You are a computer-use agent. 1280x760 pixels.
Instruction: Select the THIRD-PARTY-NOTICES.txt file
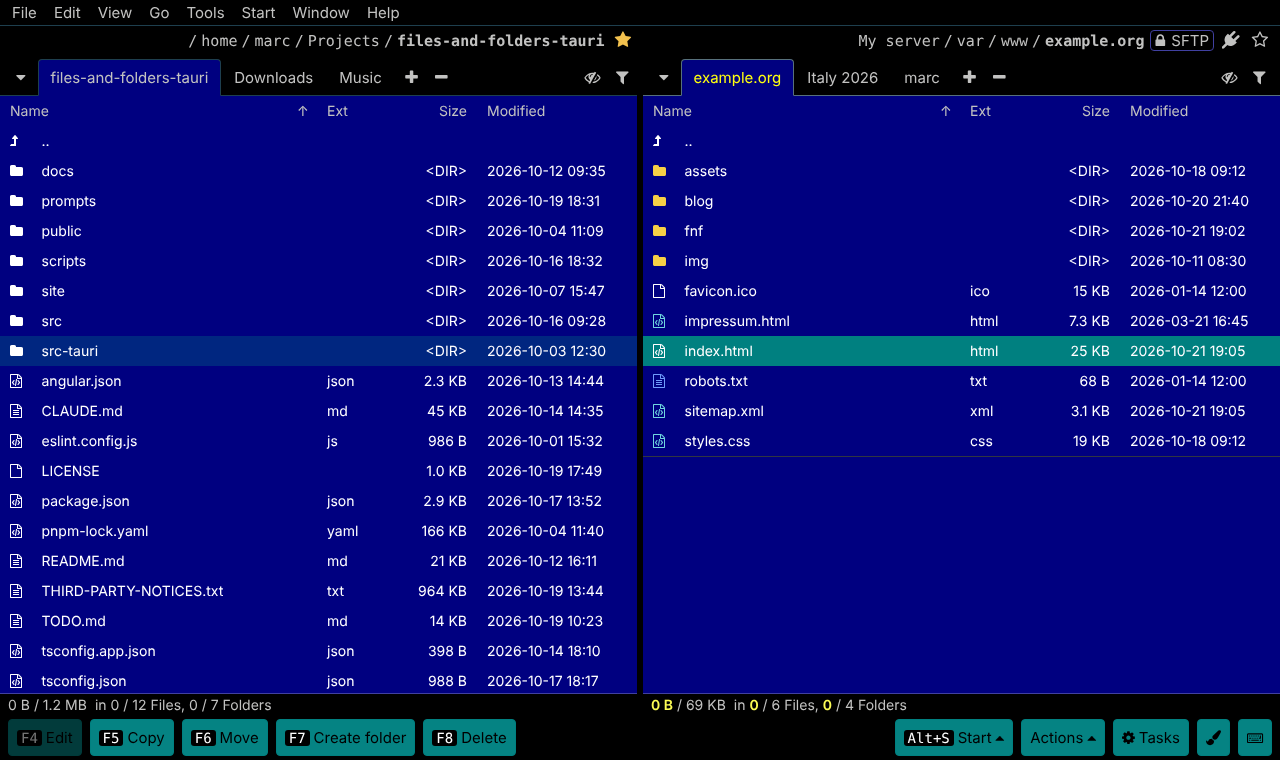319,591
